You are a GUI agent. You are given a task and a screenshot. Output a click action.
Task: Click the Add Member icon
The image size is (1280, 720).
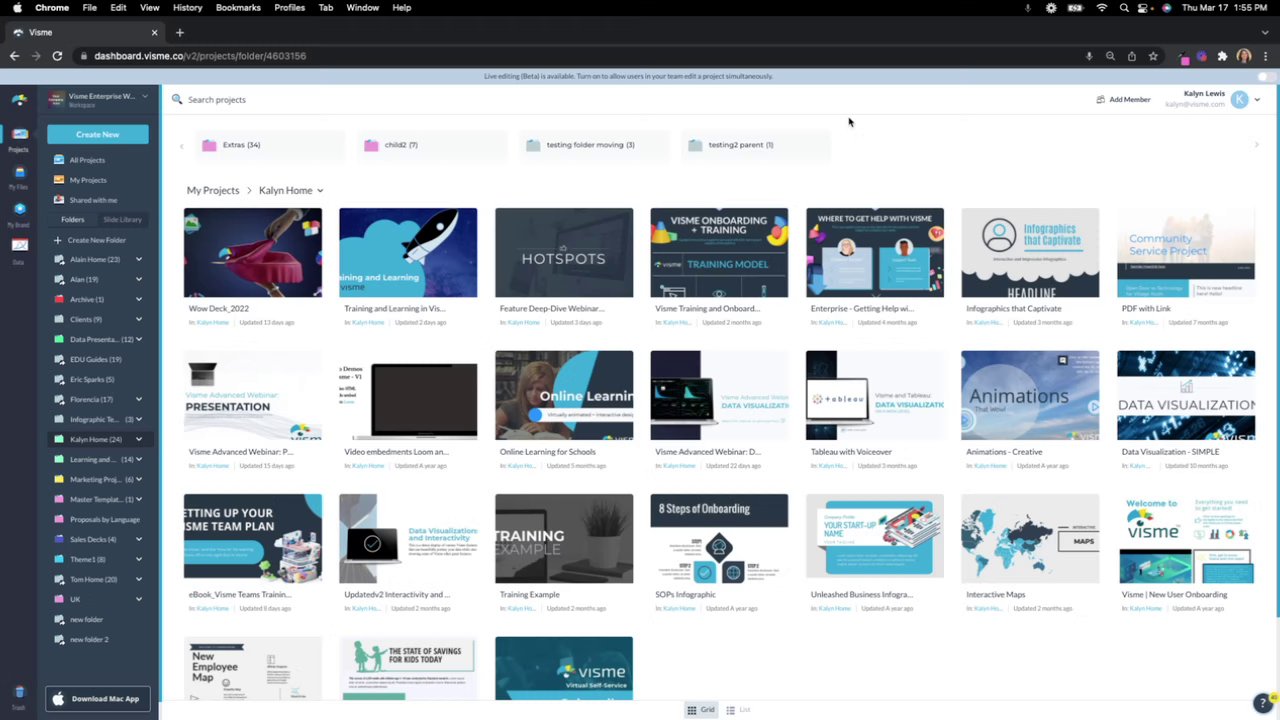[1100, 99]
